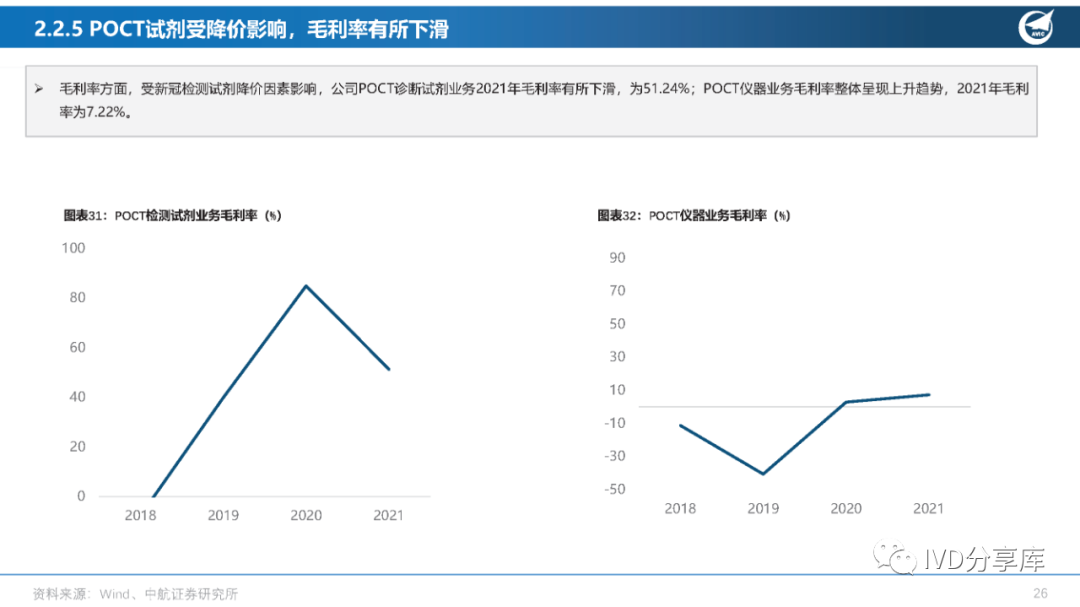Click the '2021' x-axis label on the instrument chart

click(x=928, y=508)
